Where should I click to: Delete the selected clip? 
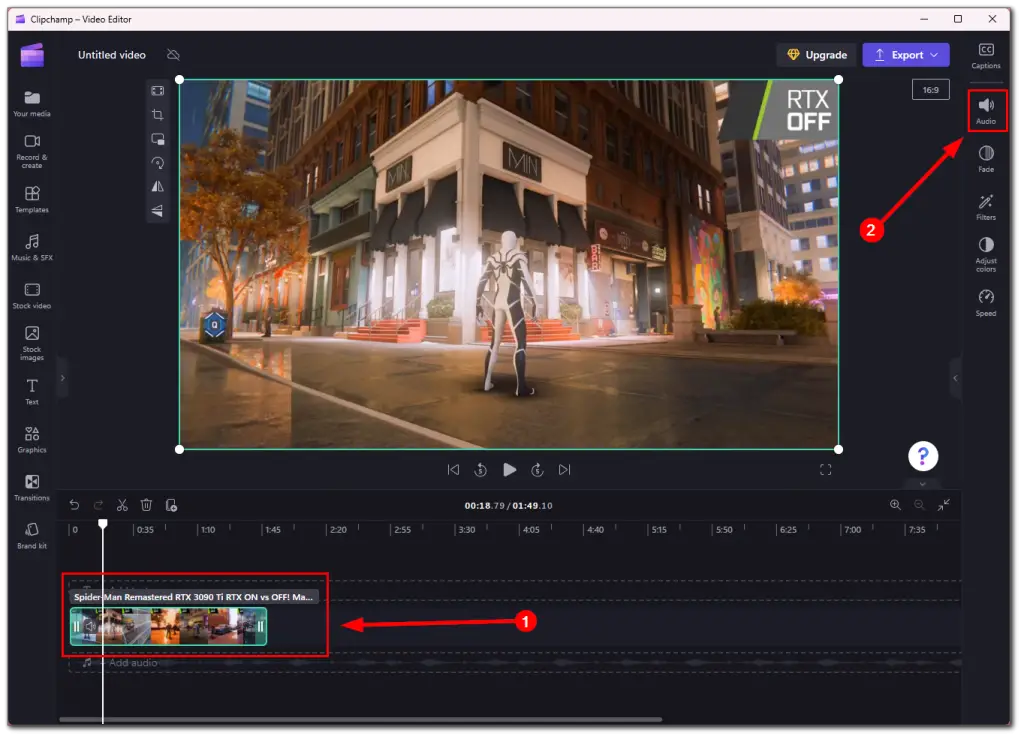147,505
